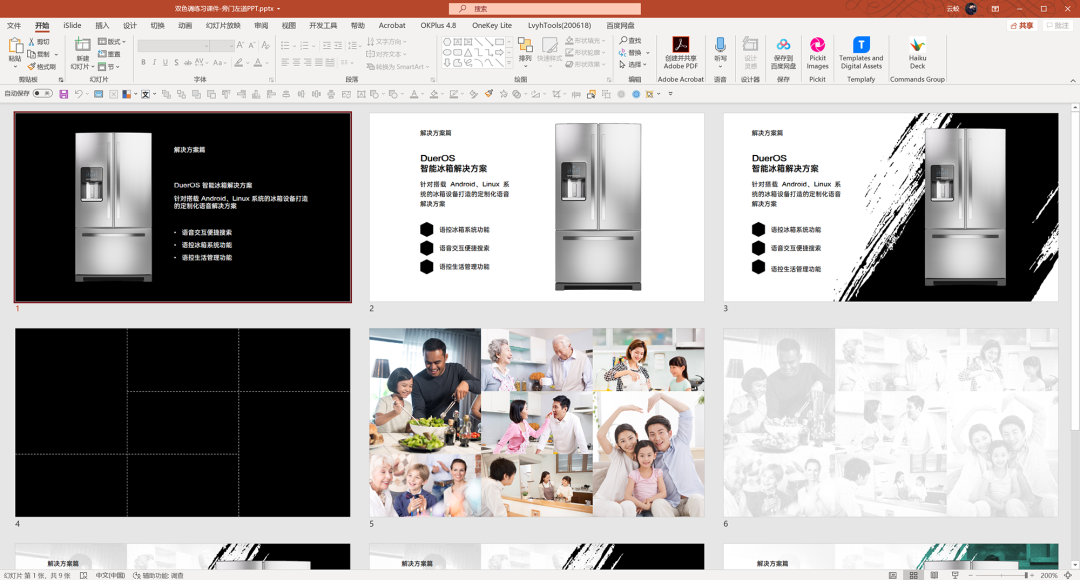Open the font name combo box
The image size is (1080, 580).
pos(174,45)
